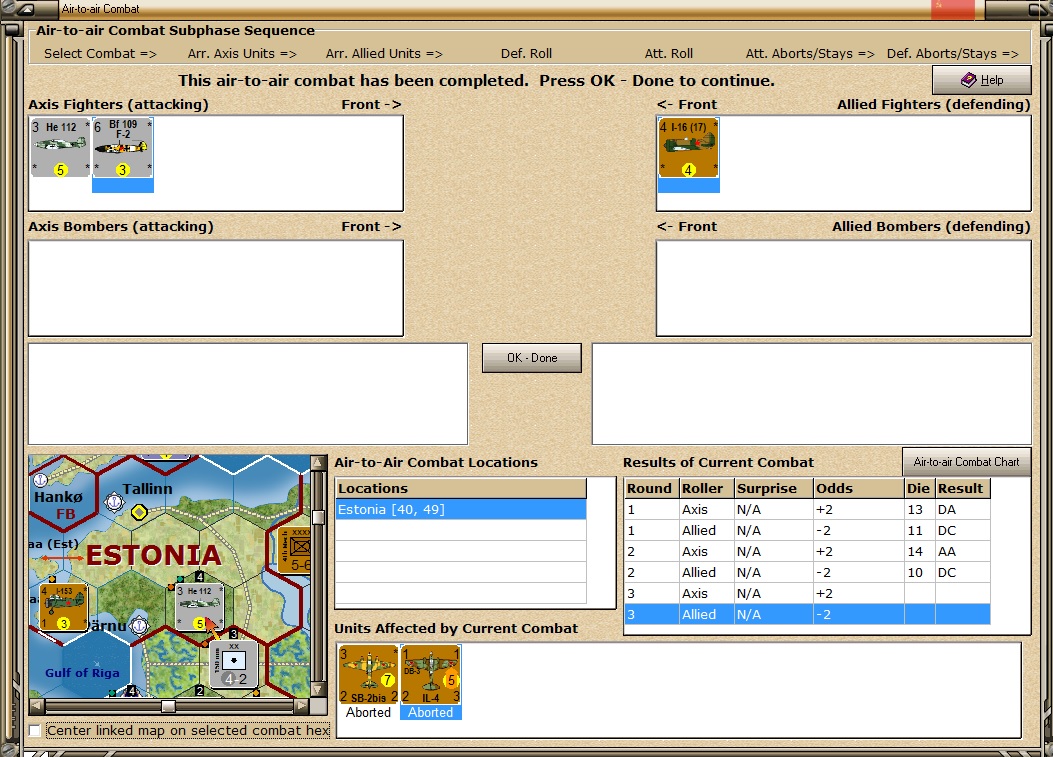
Task: Click the map vertical scrollbar up arrow
Action: 318,462
